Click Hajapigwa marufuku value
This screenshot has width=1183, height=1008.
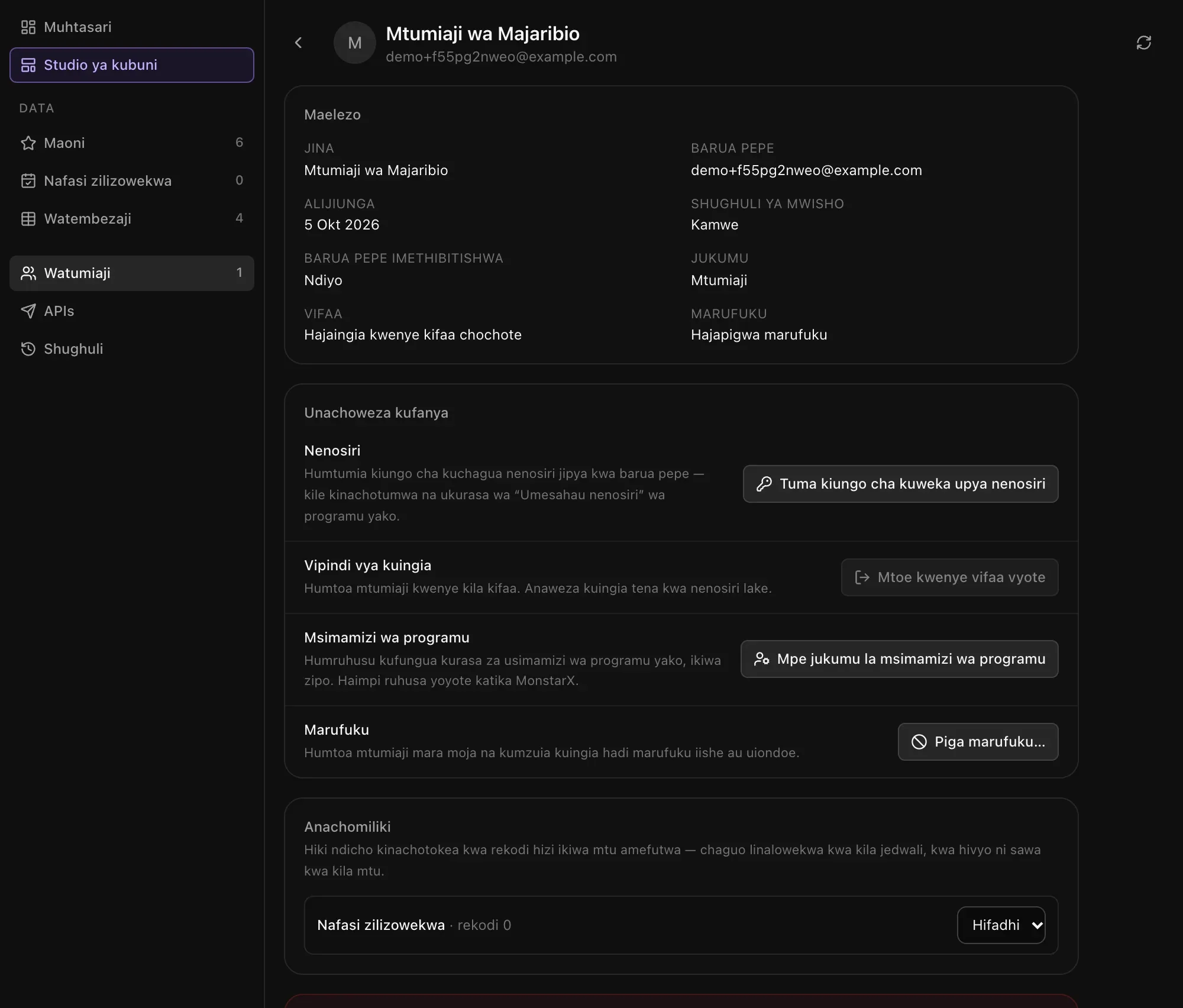click(759, 335)
